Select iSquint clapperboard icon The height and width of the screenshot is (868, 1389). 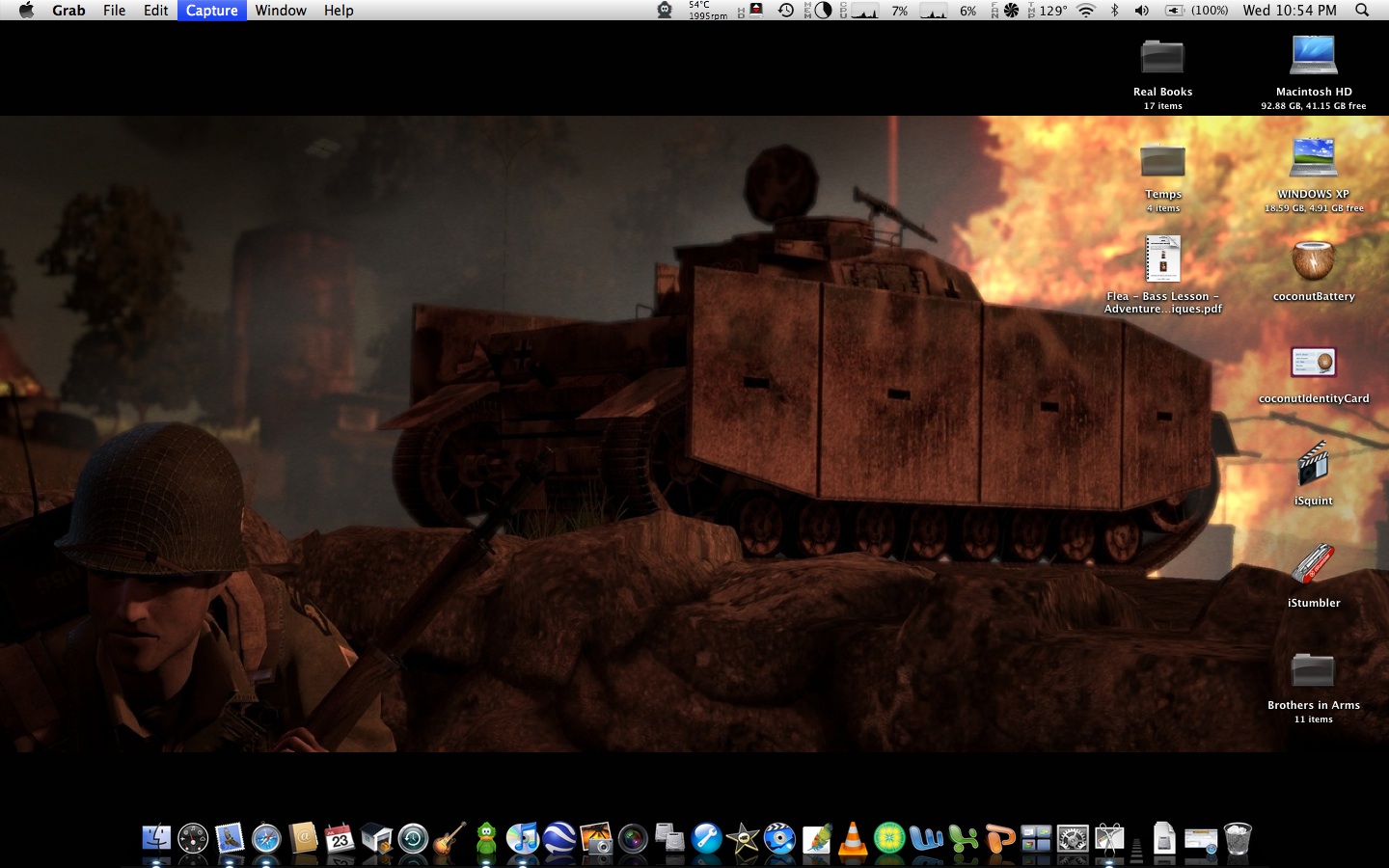pos(1314,464)
